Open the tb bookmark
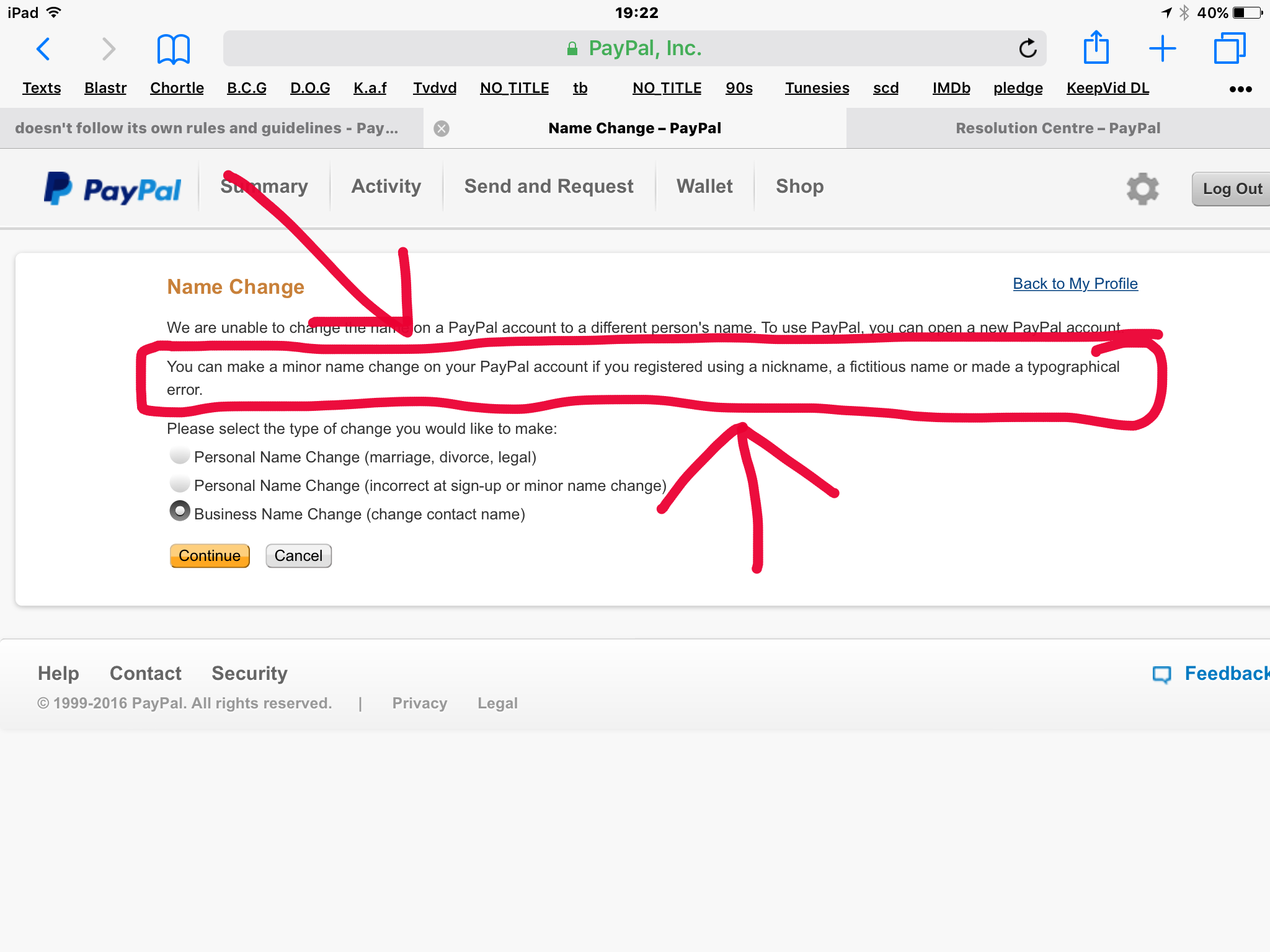 pos(580,89)
